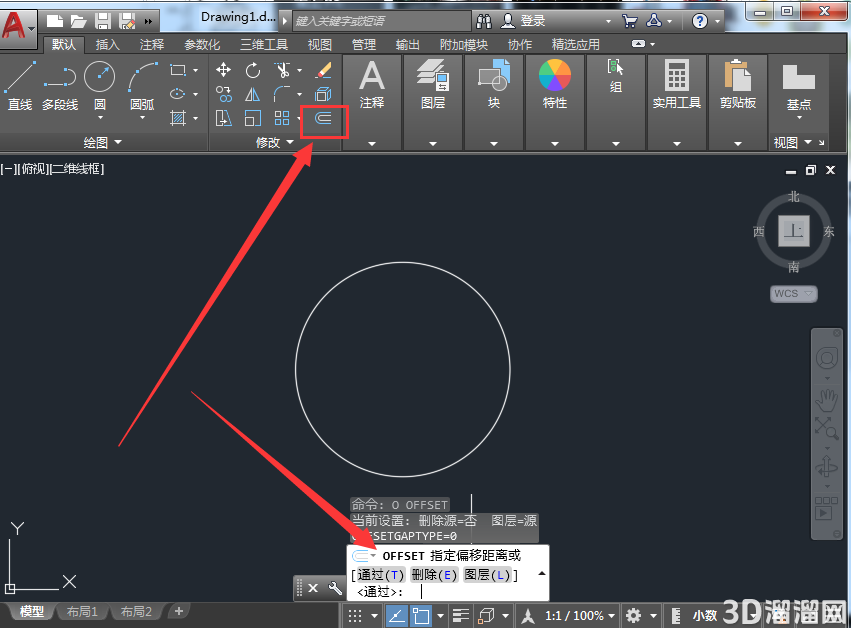The height and width of the screenshot is (628, 851).
Task: Toggle object snap in status bar
Action: (421, 616)
